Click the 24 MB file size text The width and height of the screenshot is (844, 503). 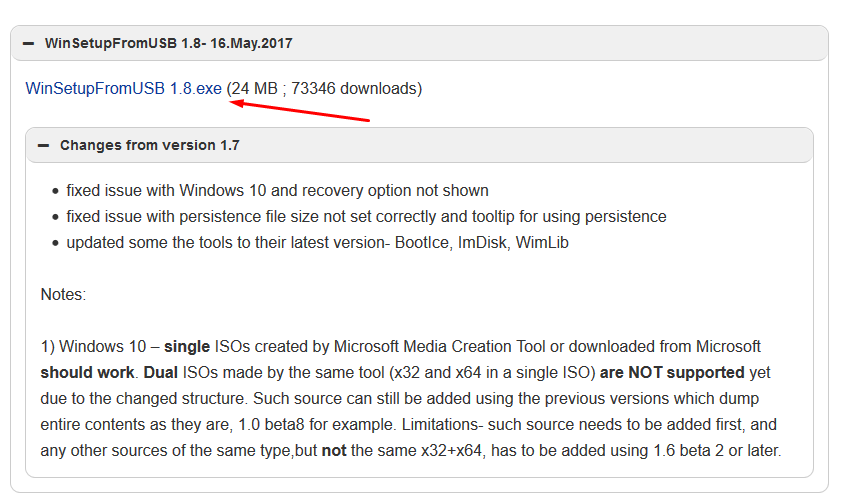(255, 89)
